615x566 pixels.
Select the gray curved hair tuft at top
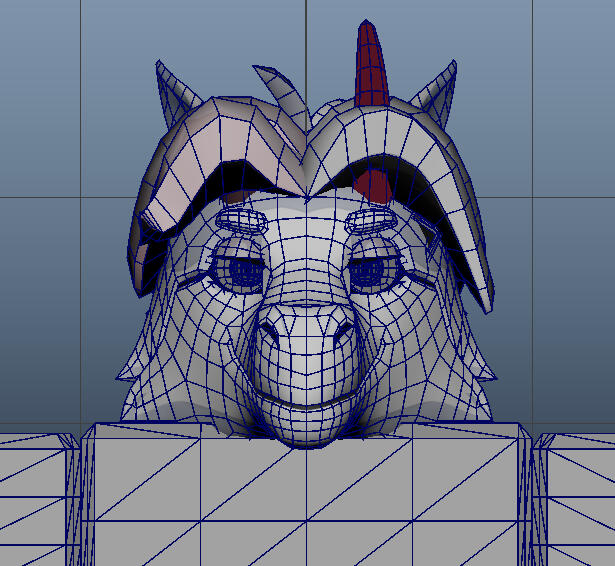(x=282, y=92)
